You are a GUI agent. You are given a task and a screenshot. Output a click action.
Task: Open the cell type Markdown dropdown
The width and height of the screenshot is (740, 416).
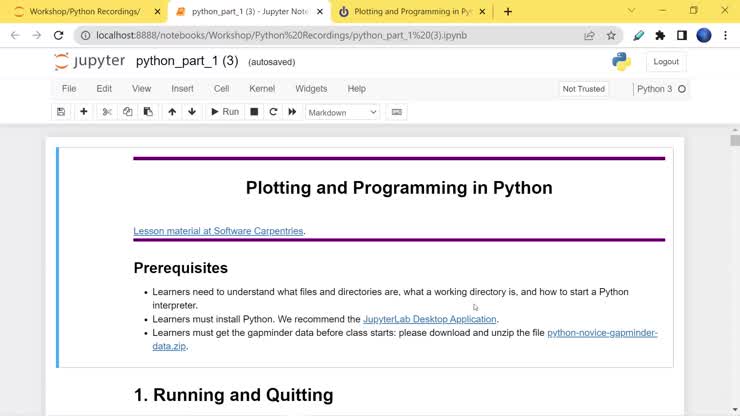coord(342,112)
